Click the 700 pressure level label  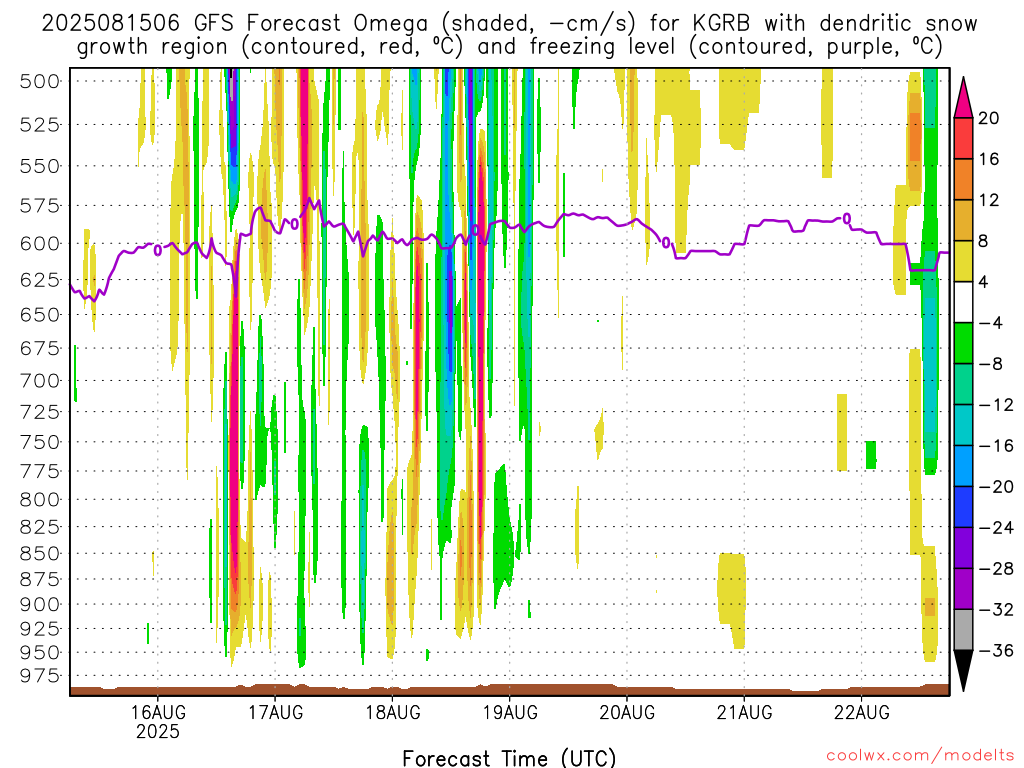point(40,380)
